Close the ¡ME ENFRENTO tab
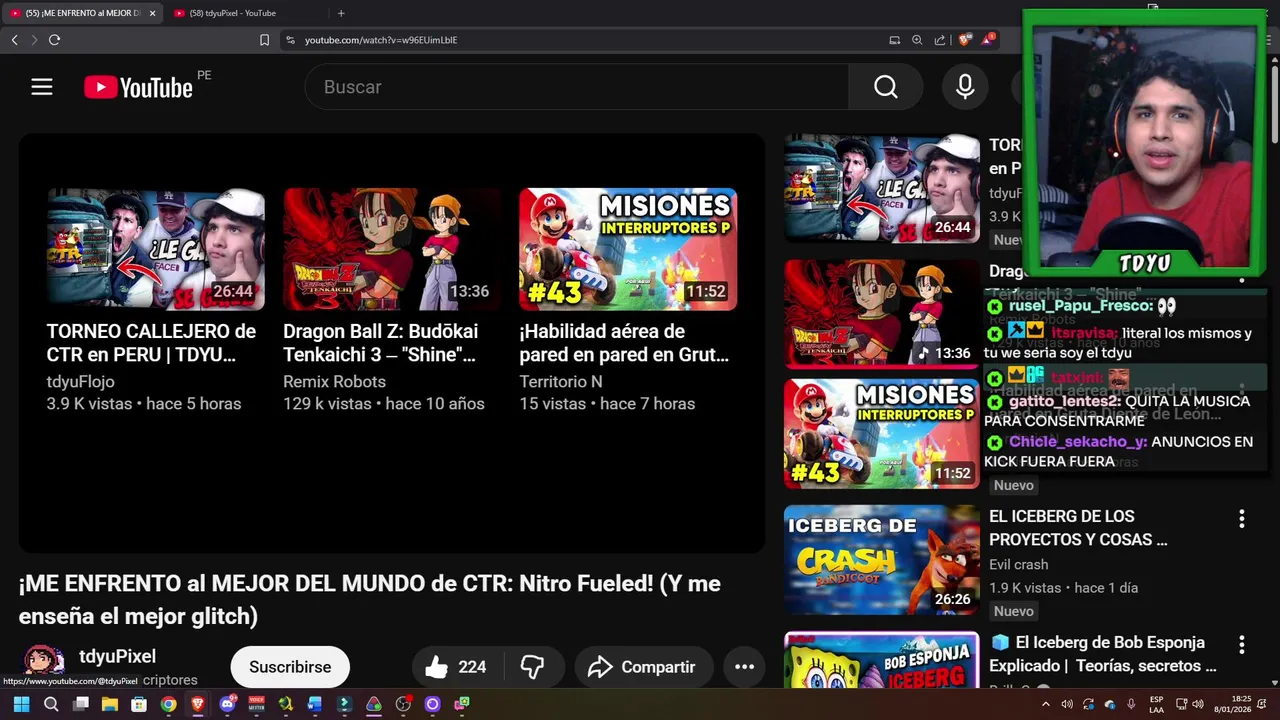The height and width of the screenshot is (720, 1280). point(153,13)
